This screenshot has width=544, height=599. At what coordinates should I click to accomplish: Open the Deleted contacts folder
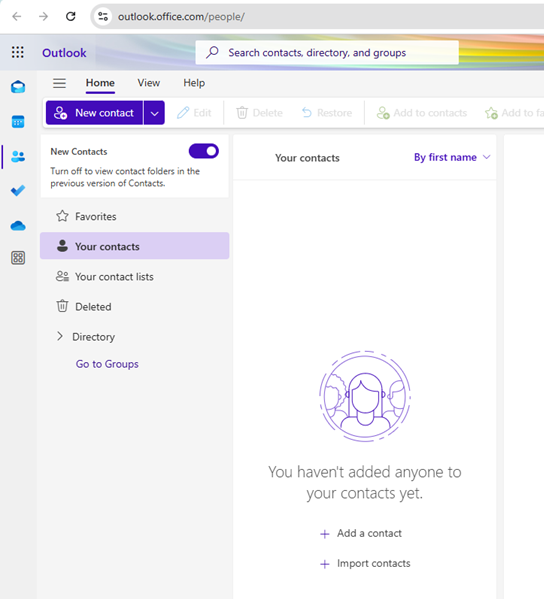coord(134,306)
